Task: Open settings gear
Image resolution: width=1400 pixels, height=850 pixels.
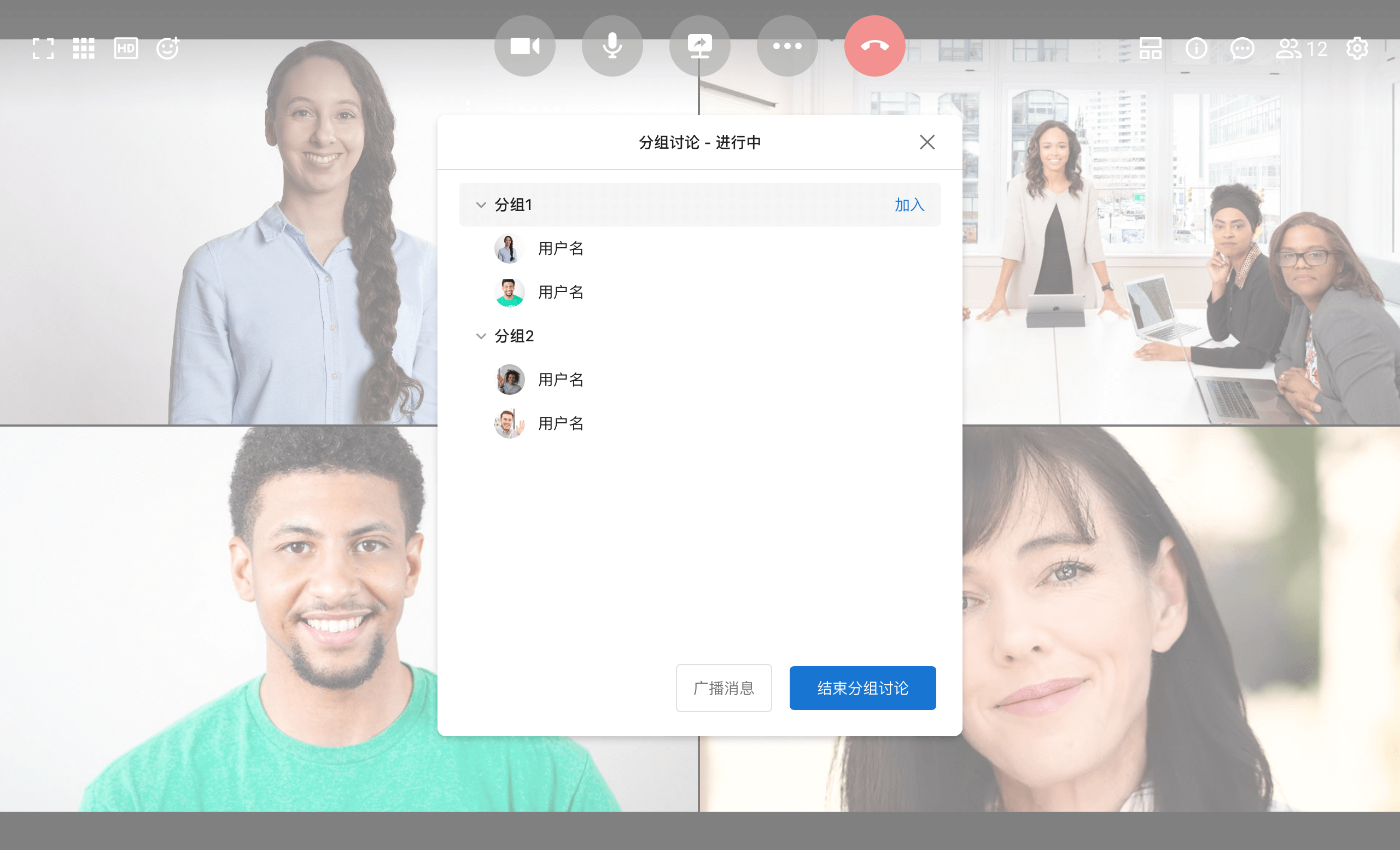Action: [1357, 49]
